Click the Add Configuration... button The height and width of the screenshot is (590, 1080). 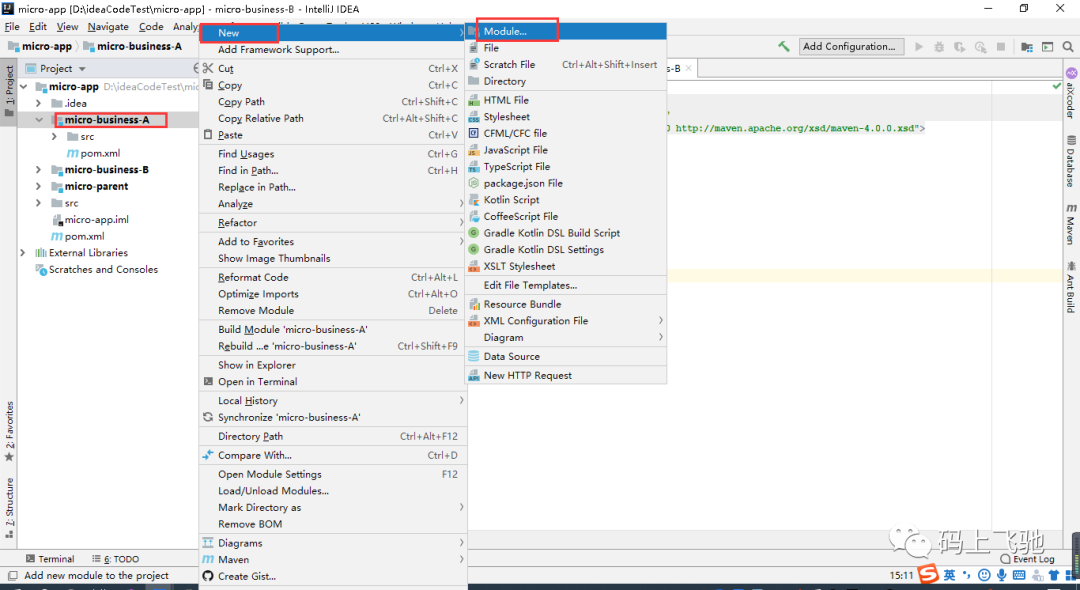[849, 47]
